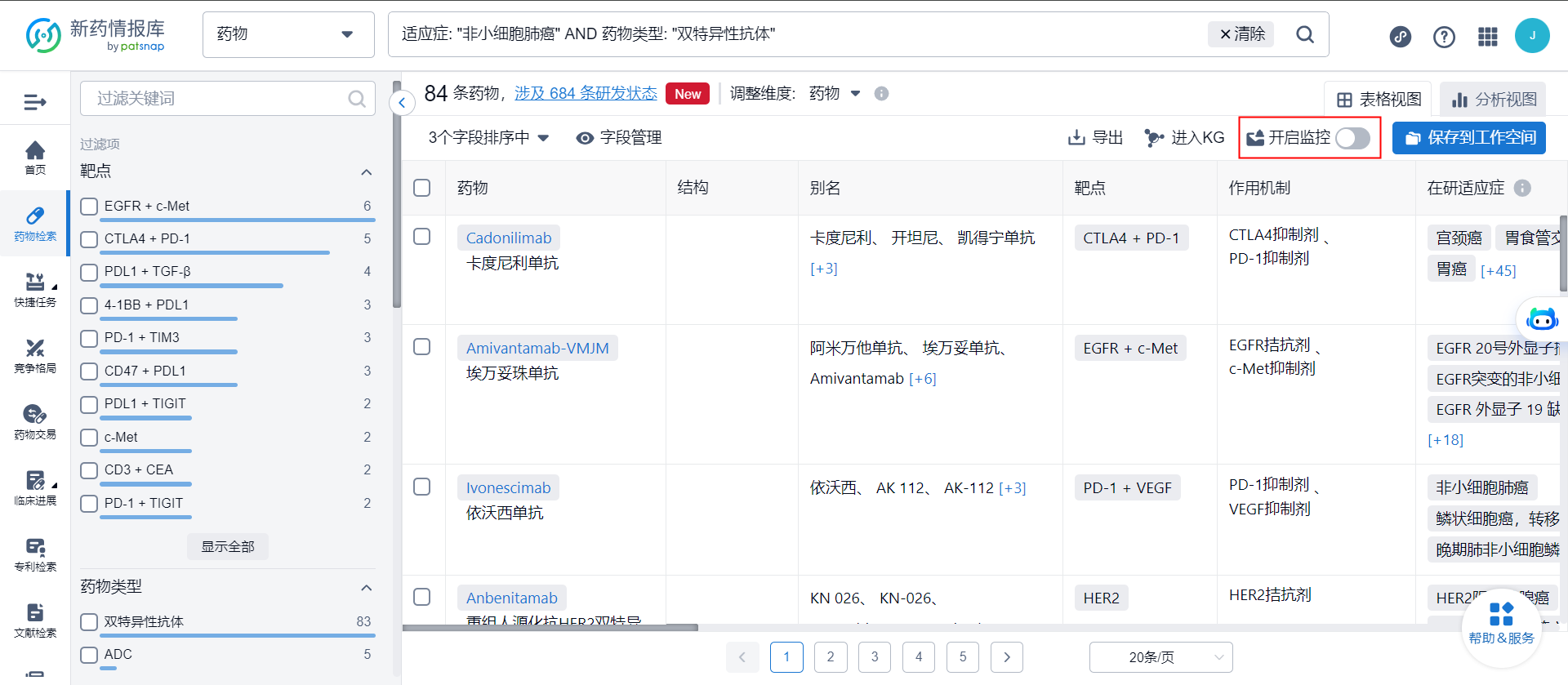
Task: Click the filter panel vertical scrollbar
Action: (x=397, y=196)
